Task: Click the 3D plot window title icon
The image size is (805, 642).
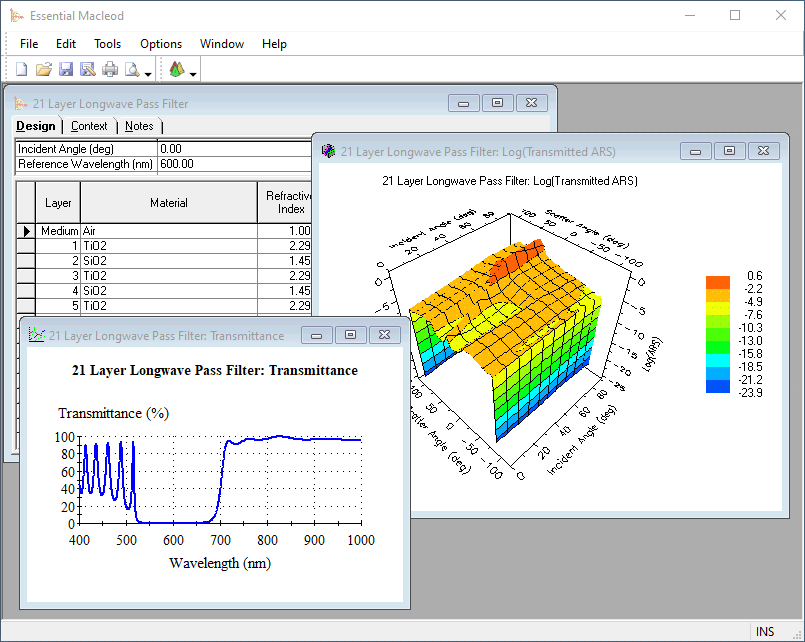Action: pos(328,151)
